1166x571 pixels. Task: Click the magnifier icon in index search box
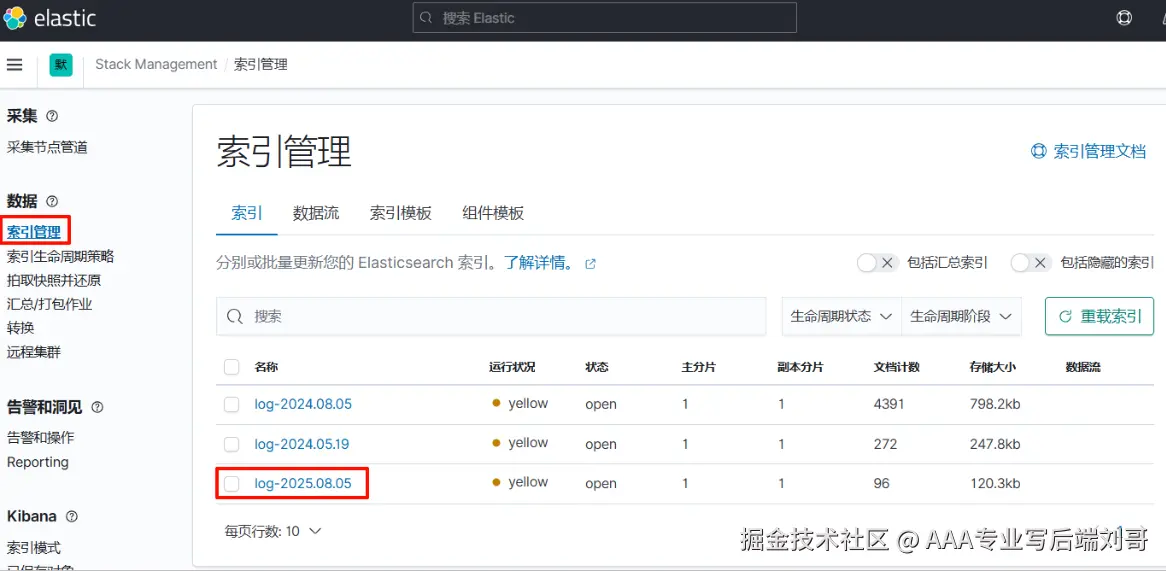235,317
